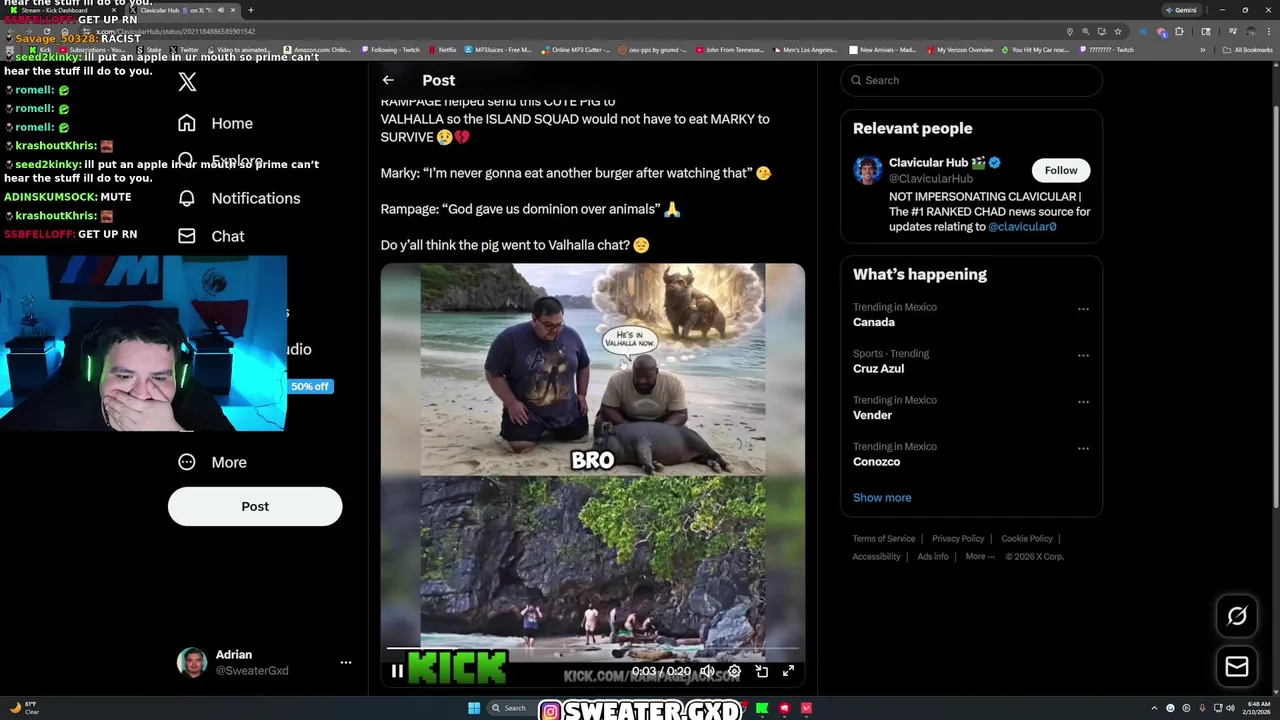The width and height of the screenshot is (1280, 720).
Task: Expand the footer More menu
Action: click(980, 557)
